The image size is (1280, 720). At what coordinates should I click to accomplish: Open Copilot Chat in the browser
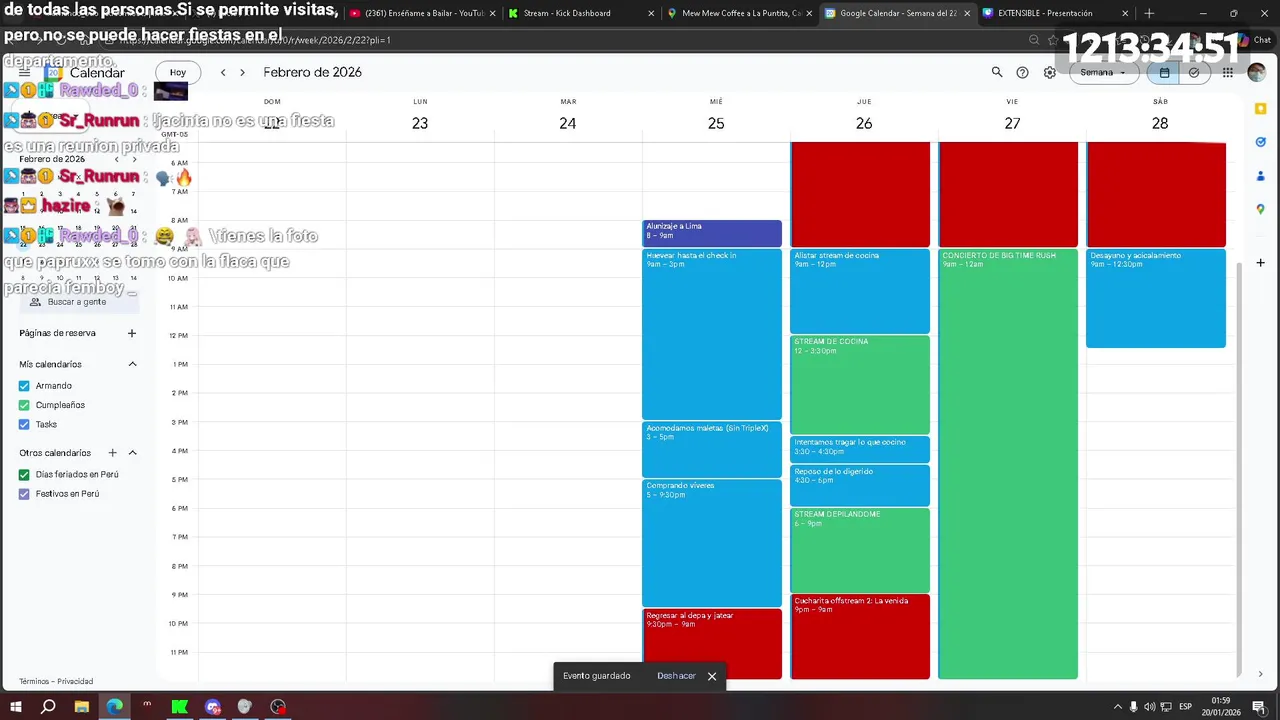tap(1254, 40)
